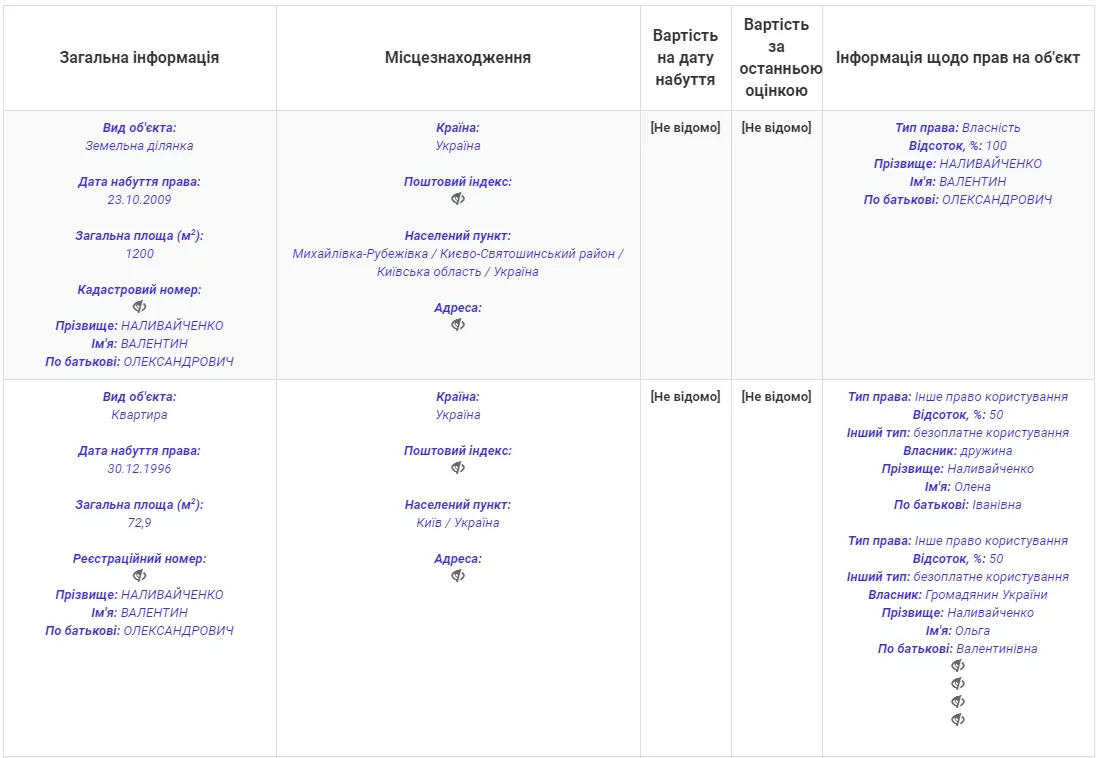The height and width of the screenshot is (758, 1116).
Task: Click the Земельна ділянка object type value
Action: [x=139, y=146]
